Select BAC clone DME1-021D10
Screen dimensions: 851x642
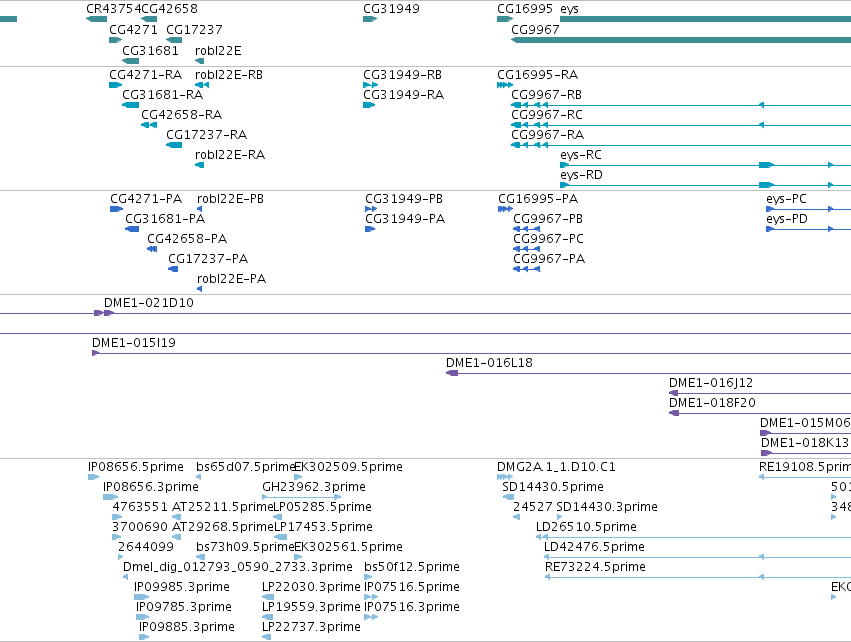coord(149,303)
